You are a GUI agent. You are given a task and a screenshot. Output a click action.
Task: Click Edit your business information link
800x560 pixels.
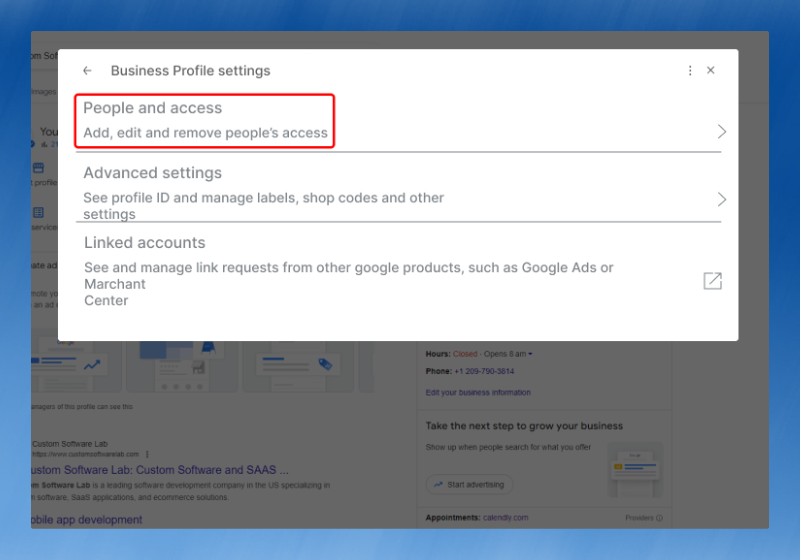[478, 392]
